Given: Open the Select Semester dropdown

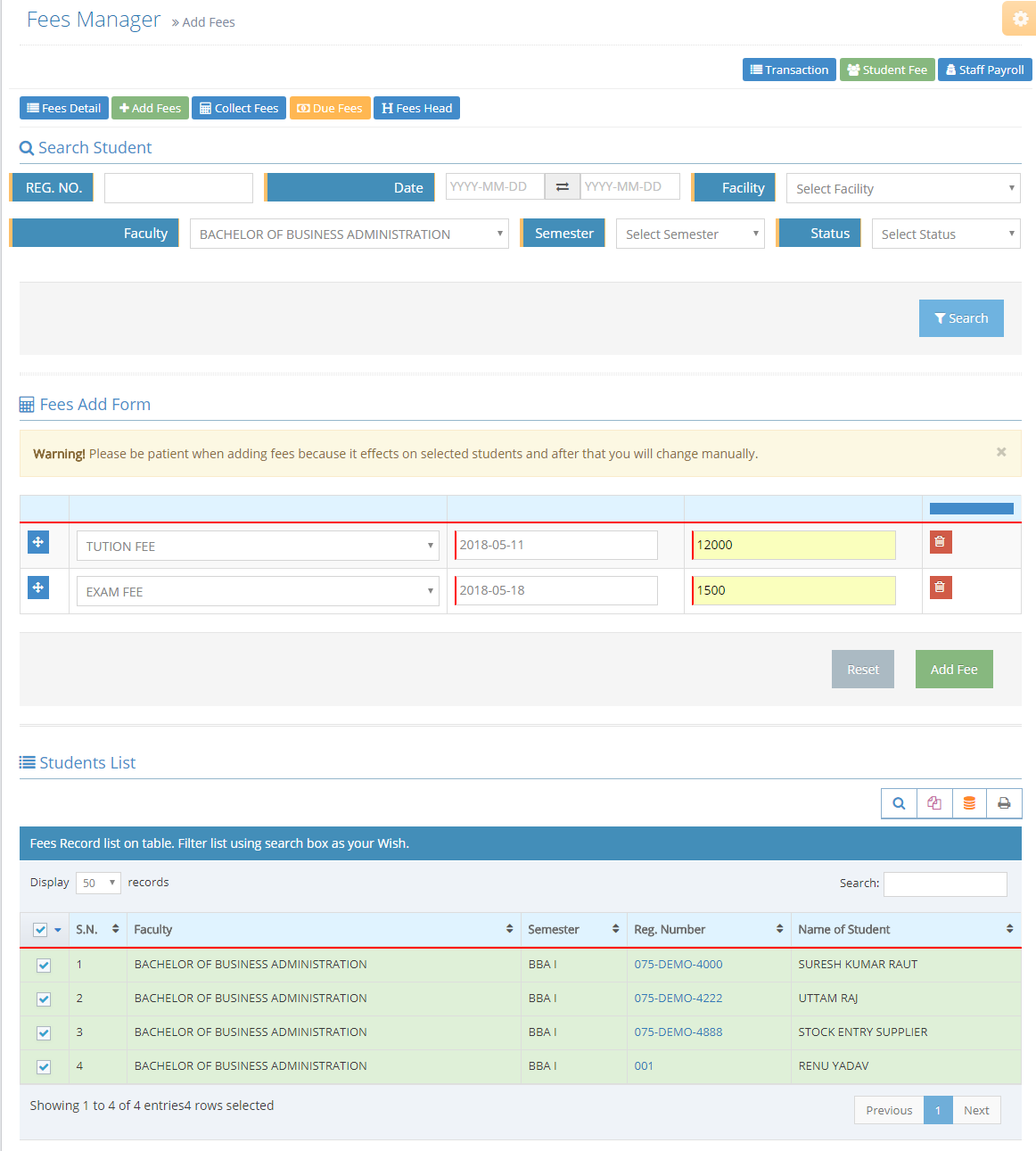Looking at the screenshot, I should click(690, 234).
